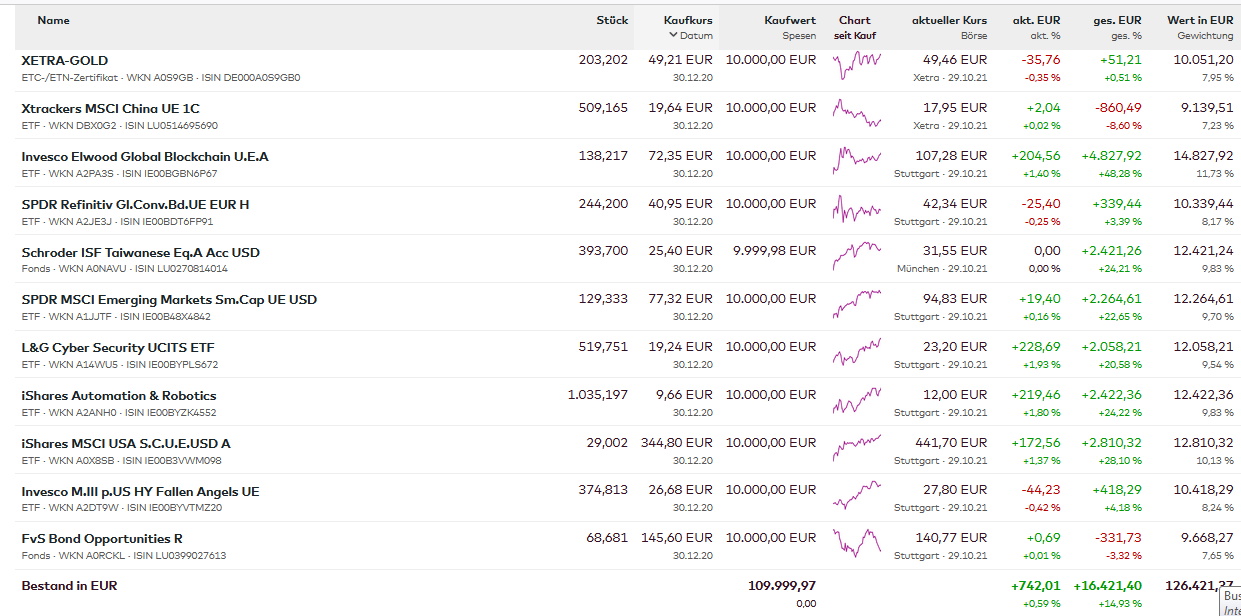Sort positions by aktueller Kurs header
Image resolution: width=1241 pixels, height=616 pixels.
[x=948, y=20]
